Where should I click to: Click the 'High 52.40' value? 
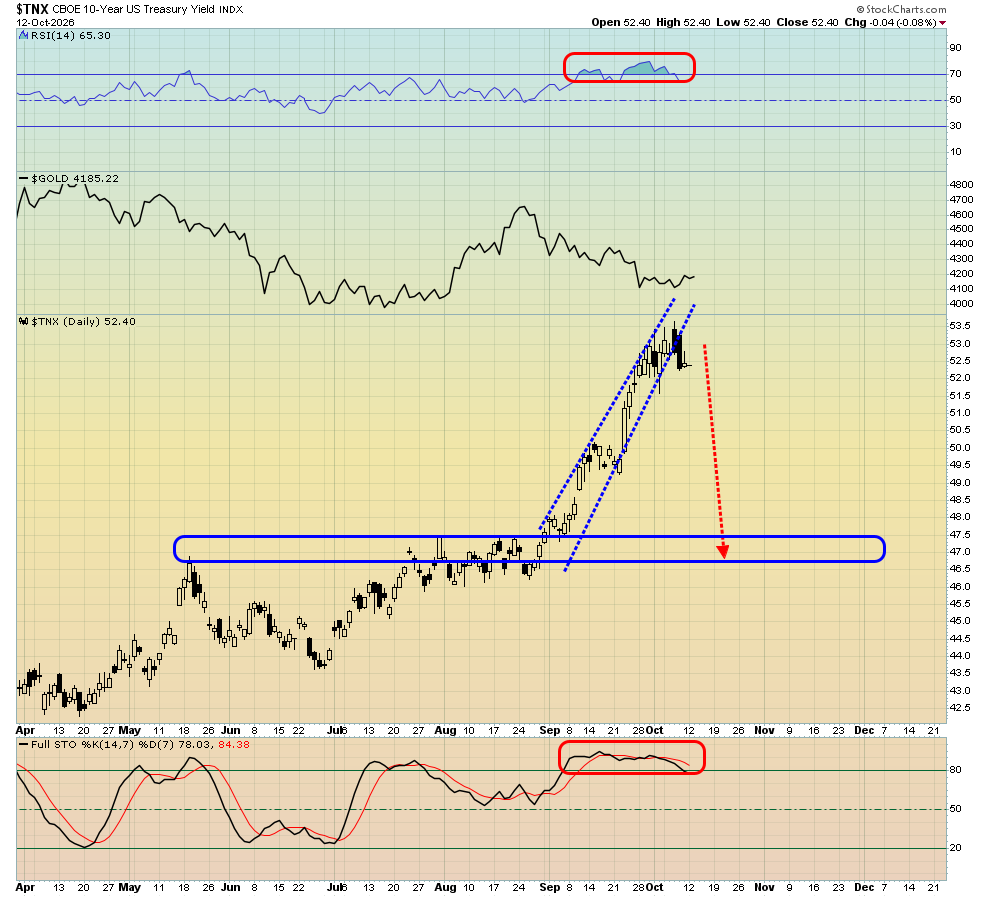click(683, 22)
